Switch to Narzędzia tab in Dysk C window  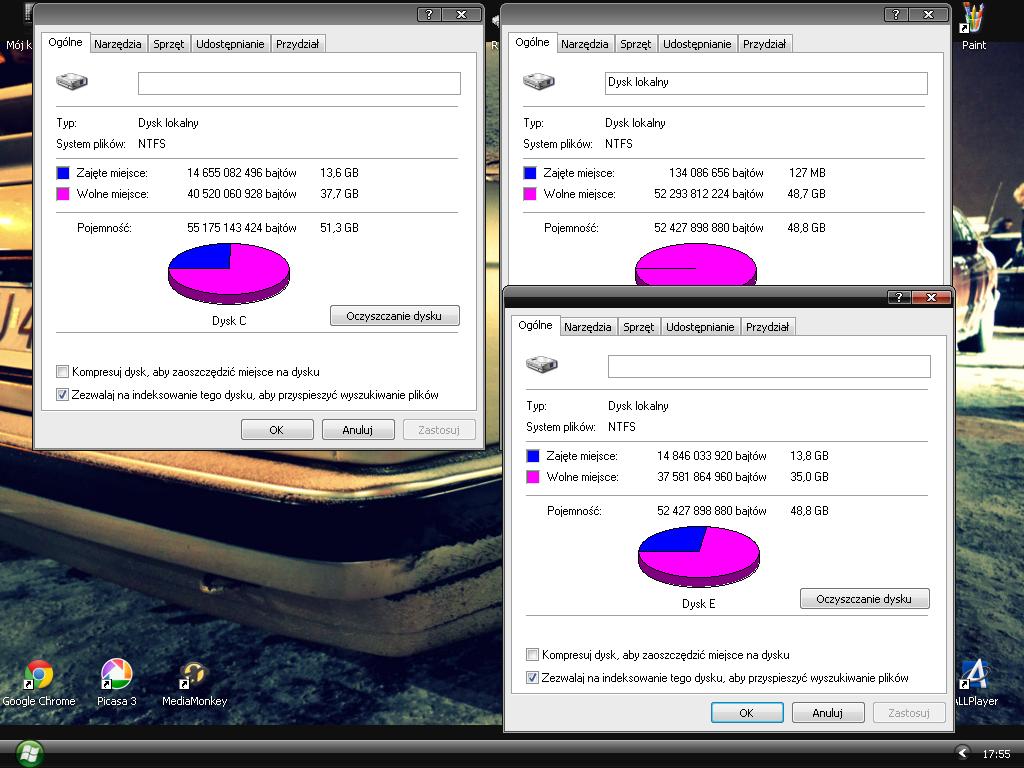point(118,44)
